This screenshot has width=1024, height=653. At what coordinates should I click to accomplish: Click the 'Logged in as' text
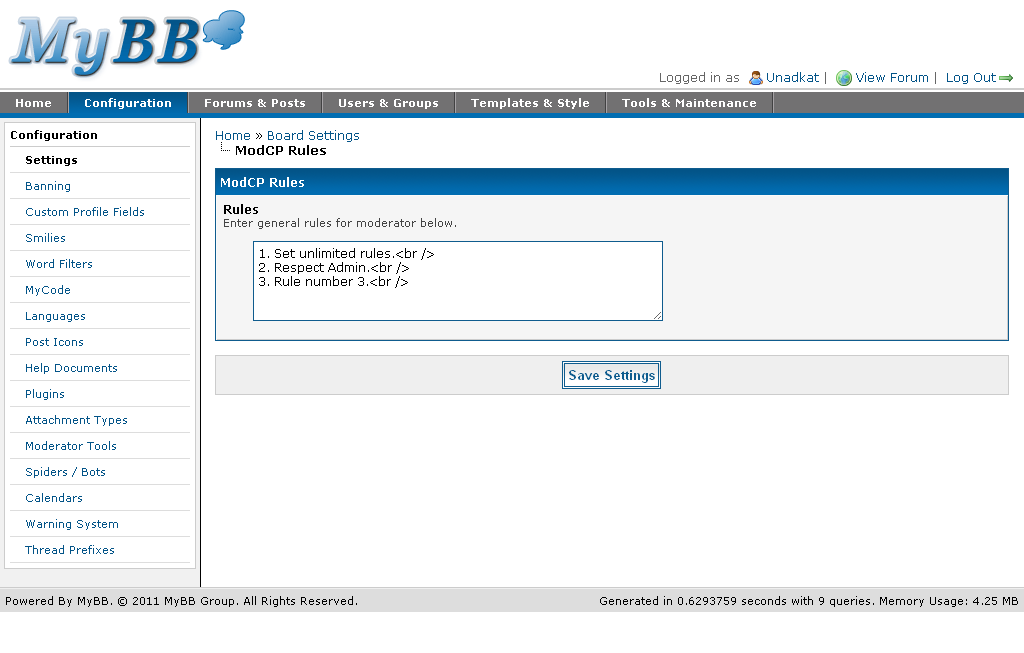699,78
